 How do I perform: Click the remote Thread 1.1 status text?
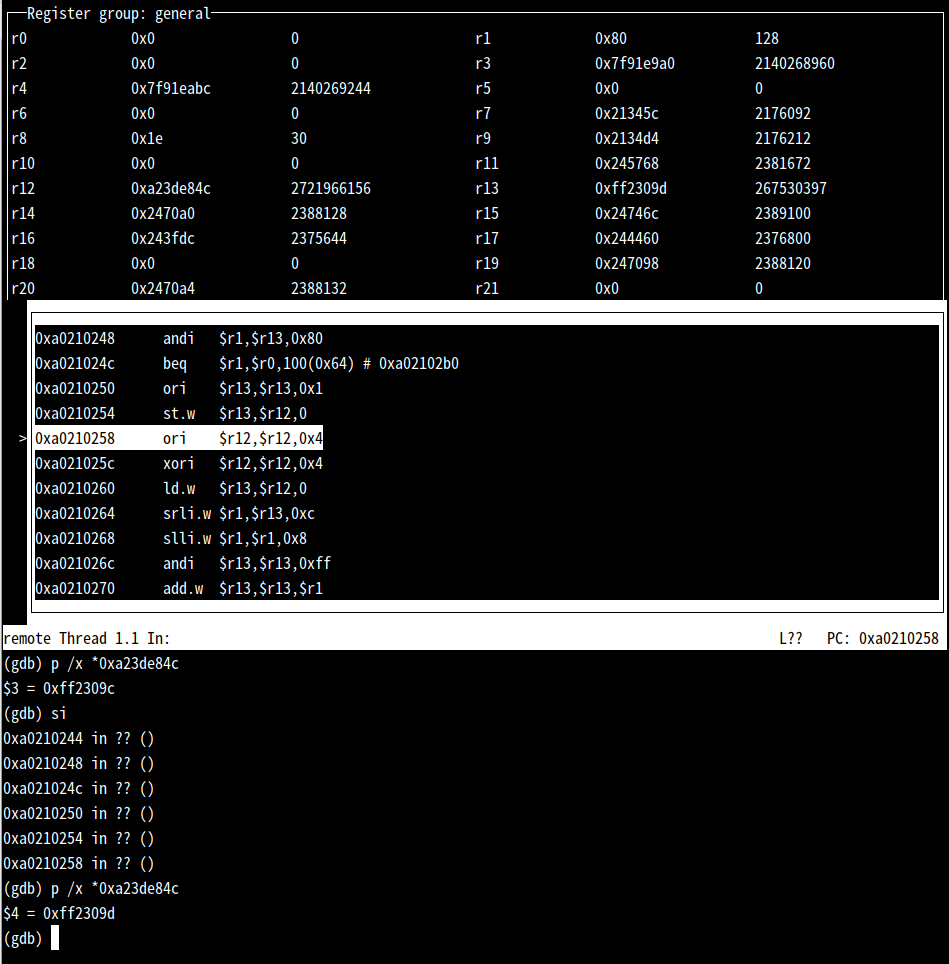tap(87, 638)
